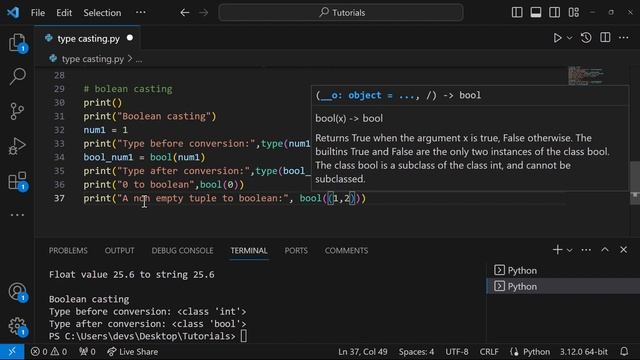Expand the title bar overflow menu

pos(141,12)
